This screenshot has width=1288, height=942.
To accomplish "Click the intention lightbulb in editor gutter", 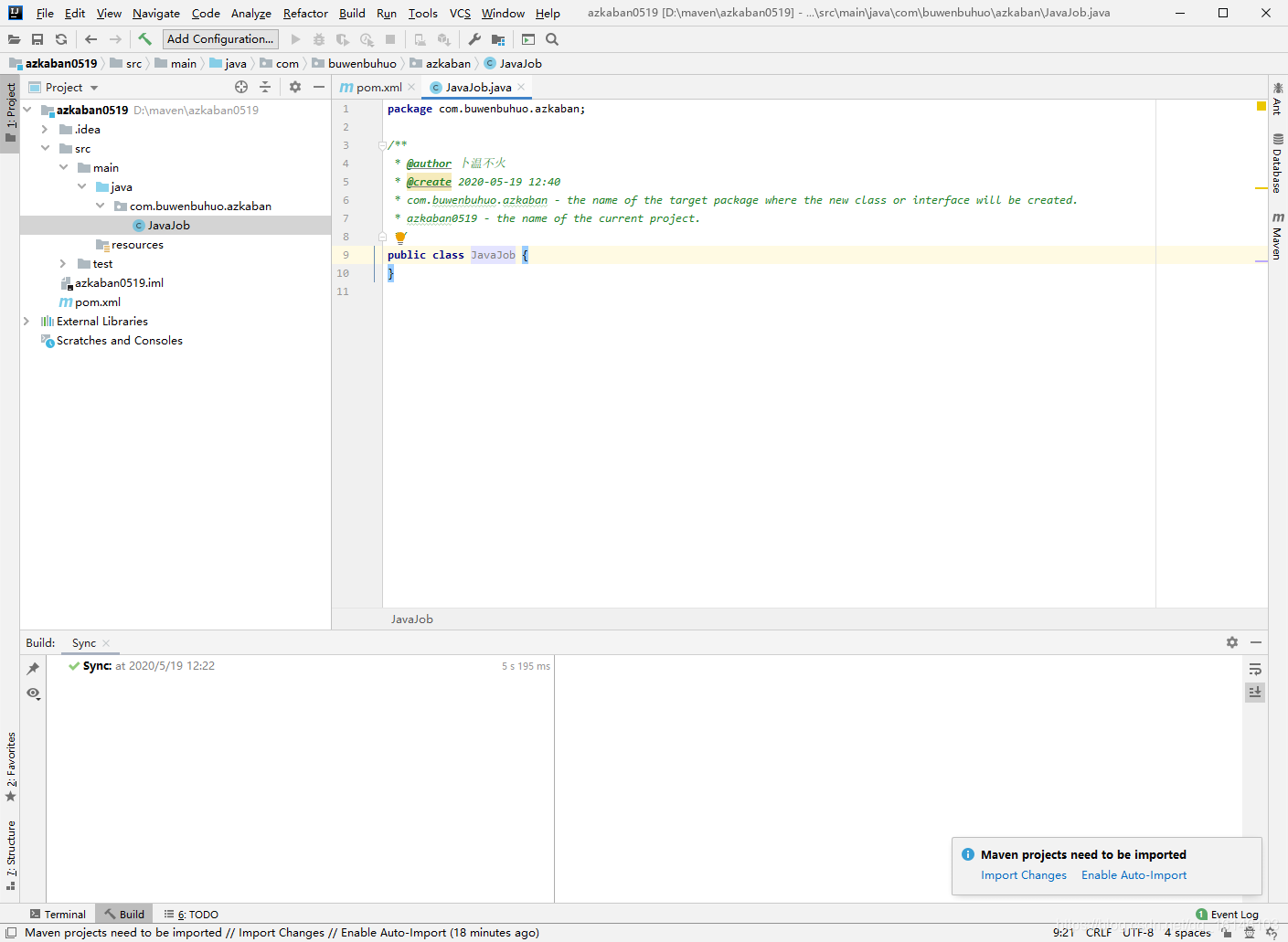I will coord(400,237).
